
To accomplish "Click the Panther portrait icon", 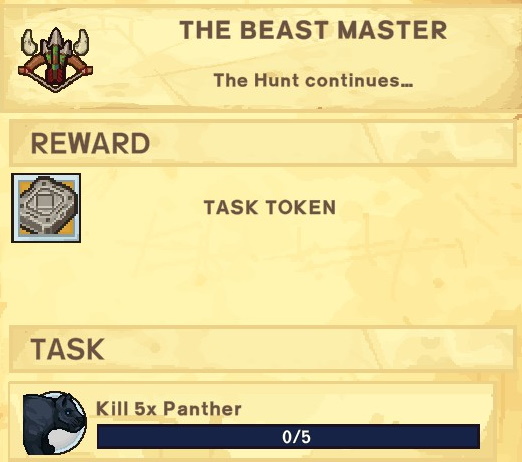I will [55, 423].
